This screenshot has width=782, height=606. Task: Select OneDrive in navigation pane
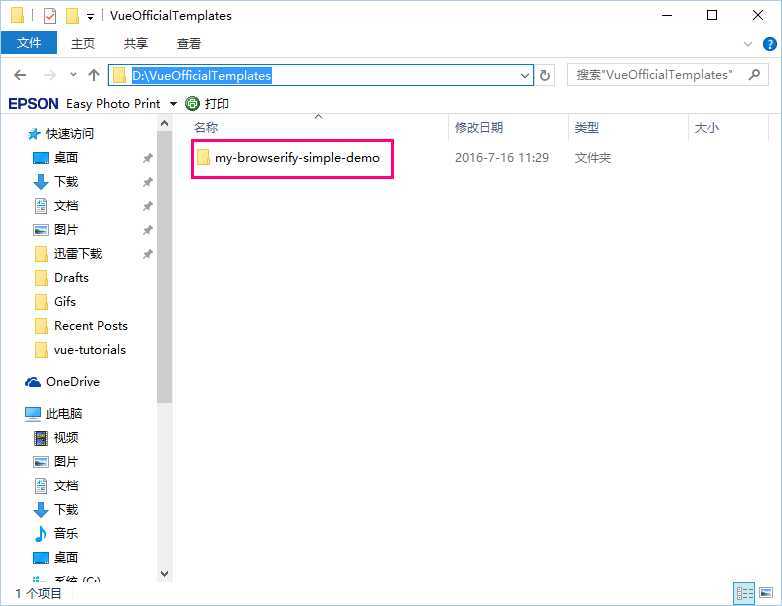point(62,382)
